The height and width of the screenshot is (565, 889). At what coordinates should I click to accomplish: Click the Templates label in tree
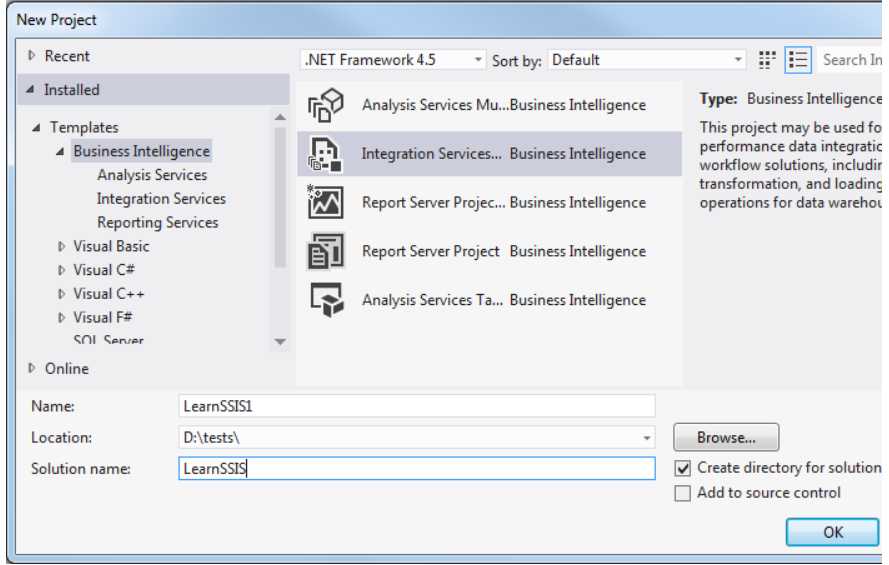point(84,128)
